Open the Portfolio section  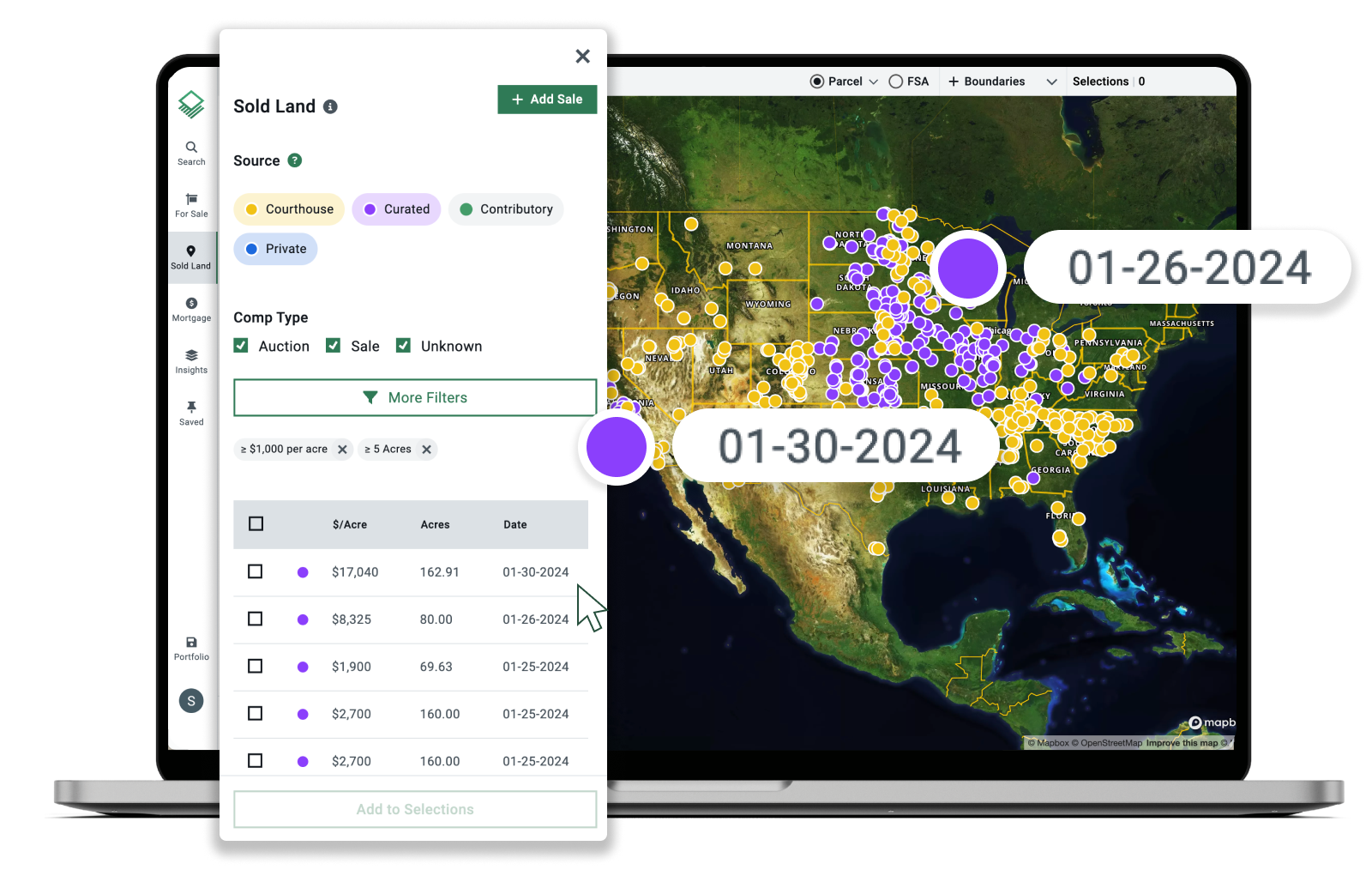click(191, 649)
